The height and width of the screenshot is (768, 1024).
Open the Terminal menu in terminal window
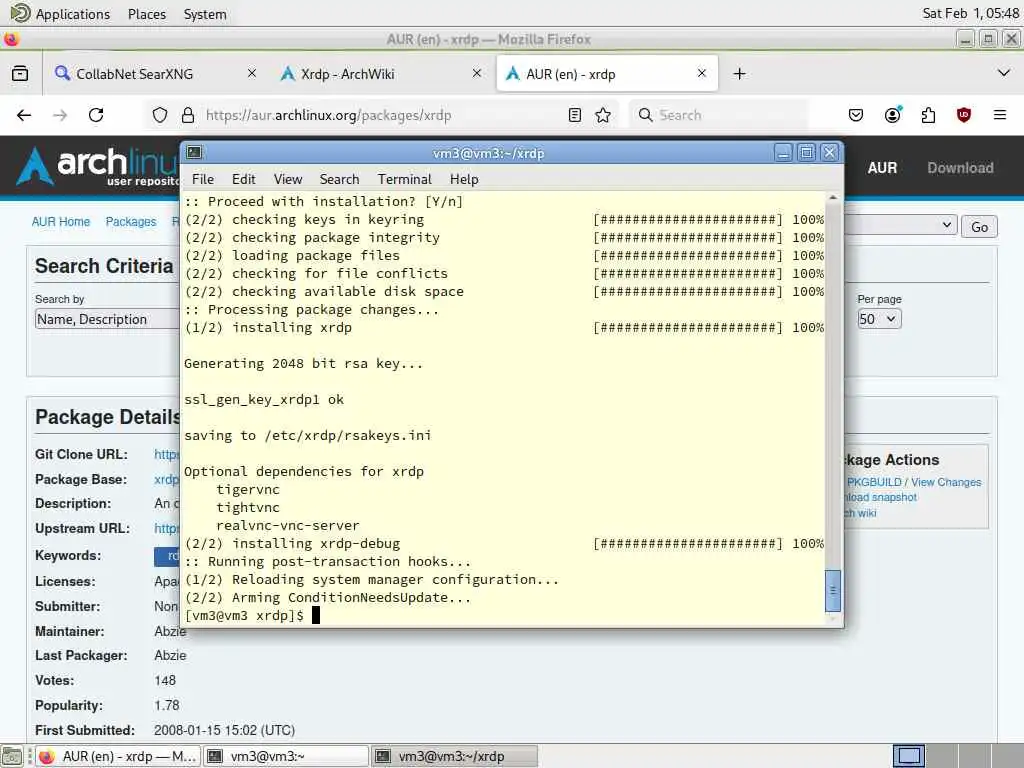point(404,179)
